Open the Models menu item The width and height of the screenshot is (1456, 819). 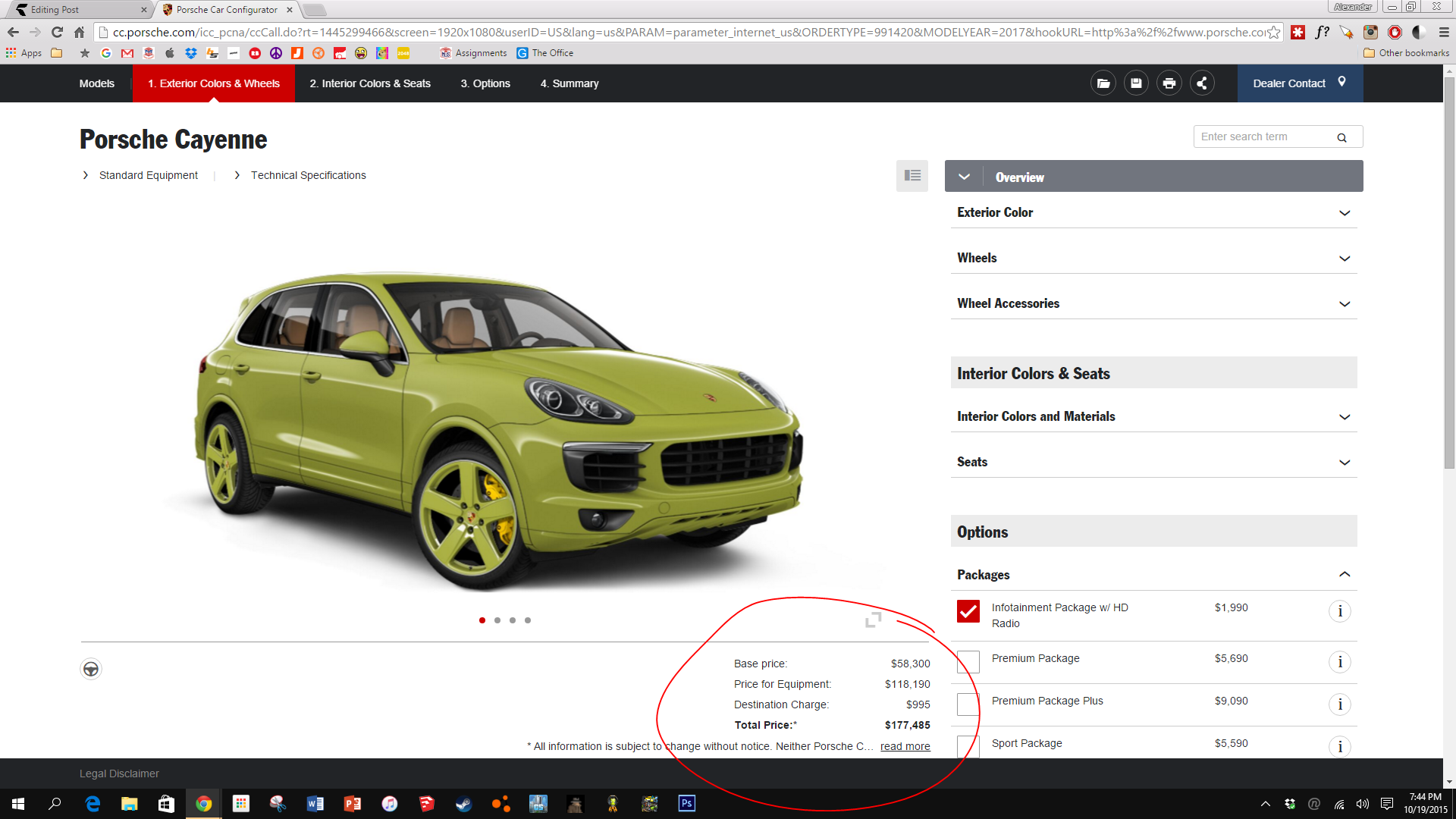tap(97, 83)
